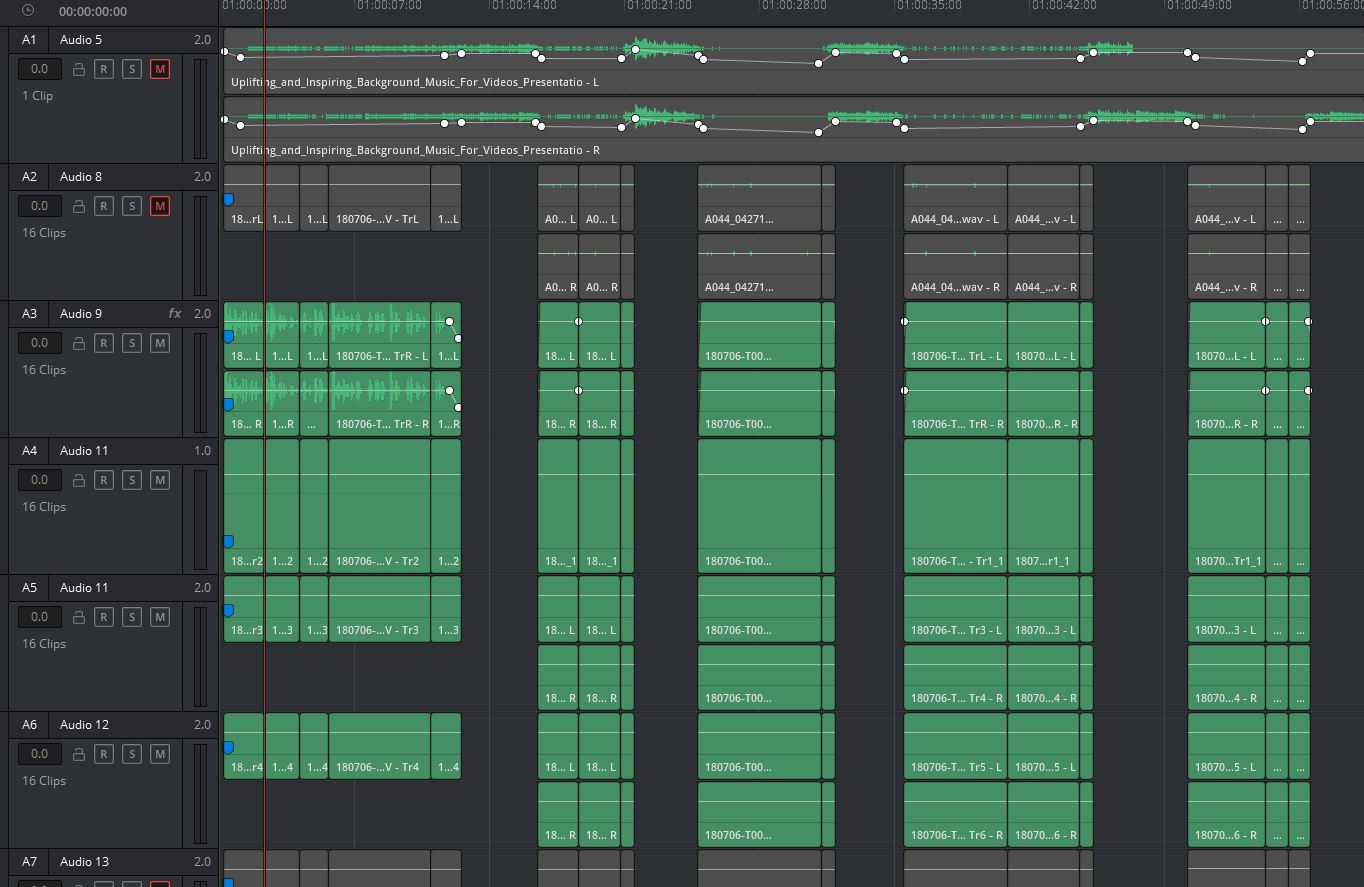Click the A3 volume field showing 0.0

click(x=40, y=343)
